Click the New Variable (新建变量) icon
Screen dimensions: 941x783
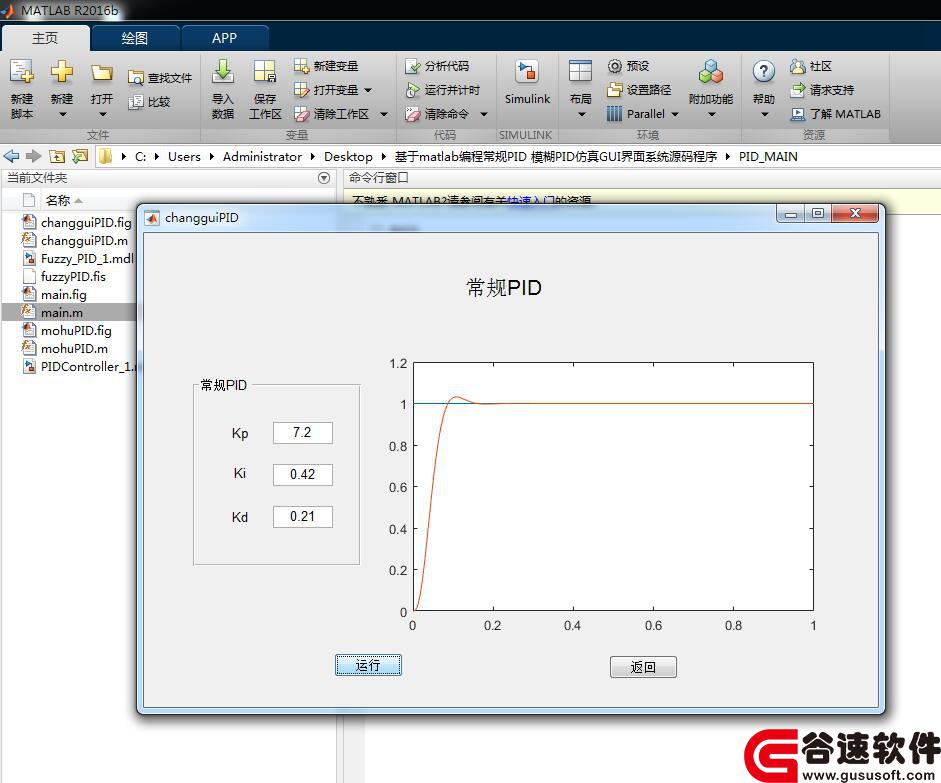301,66
